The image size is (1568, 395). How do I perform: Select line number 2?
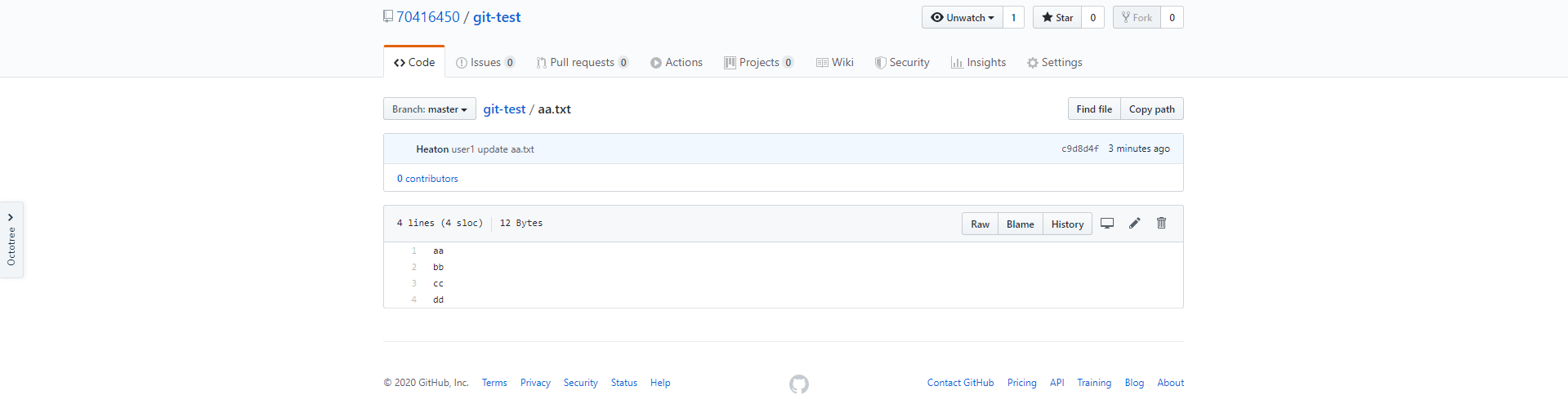point(414,267)
